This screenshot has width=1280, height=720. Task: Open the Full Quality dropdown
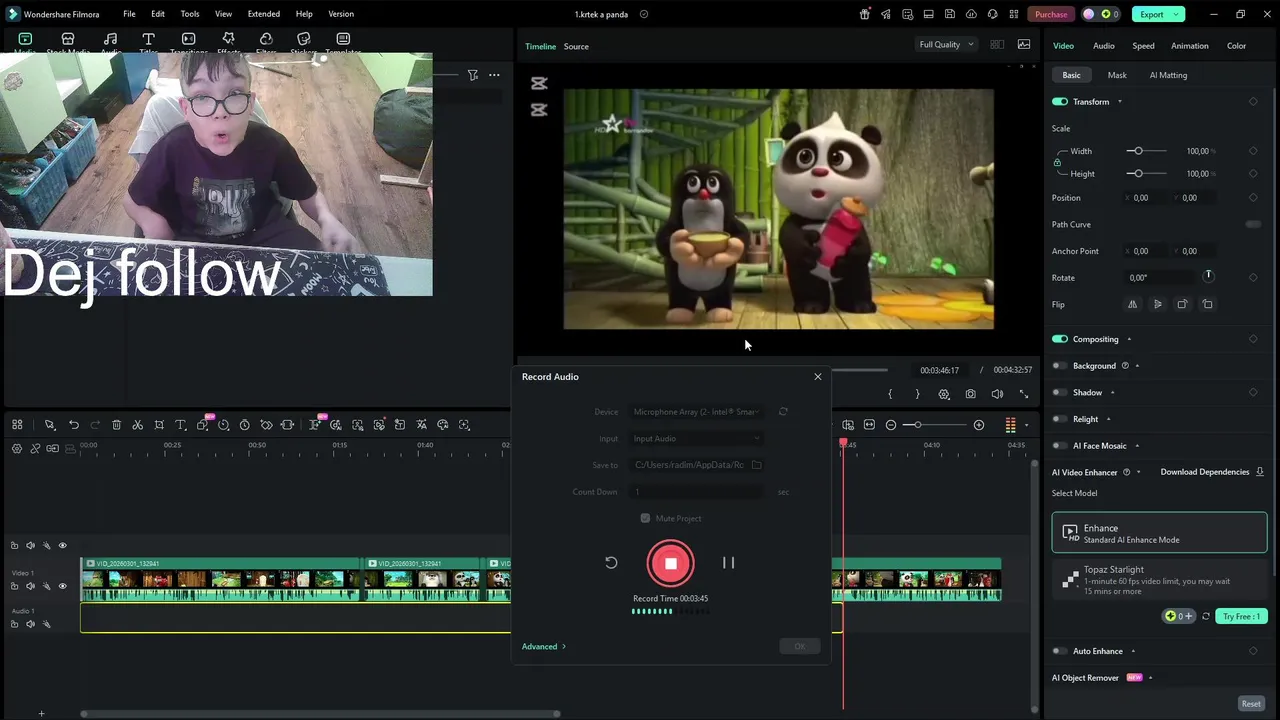(x=946, y=44)
